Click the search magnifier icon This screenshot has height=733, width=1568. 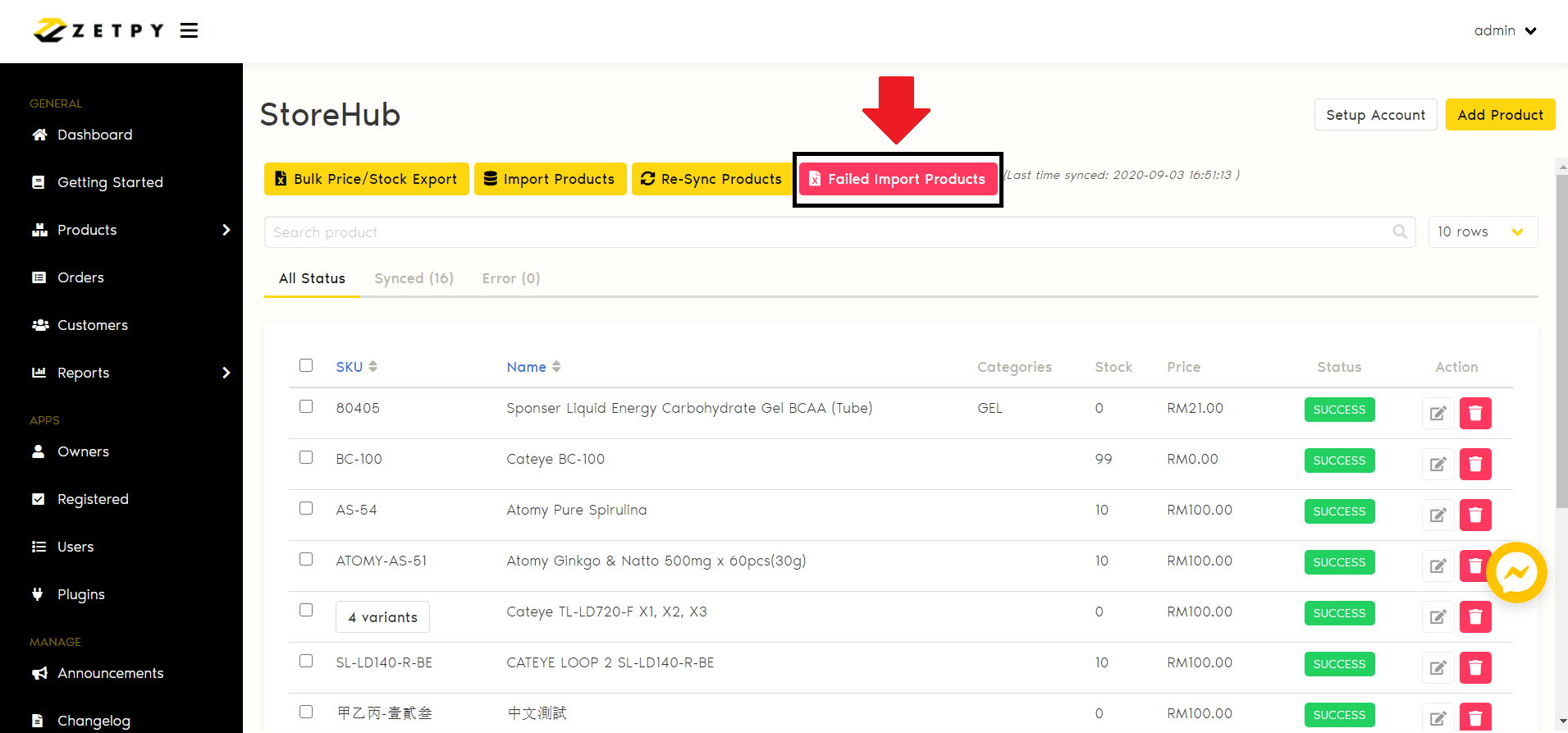pos(1400,232)
